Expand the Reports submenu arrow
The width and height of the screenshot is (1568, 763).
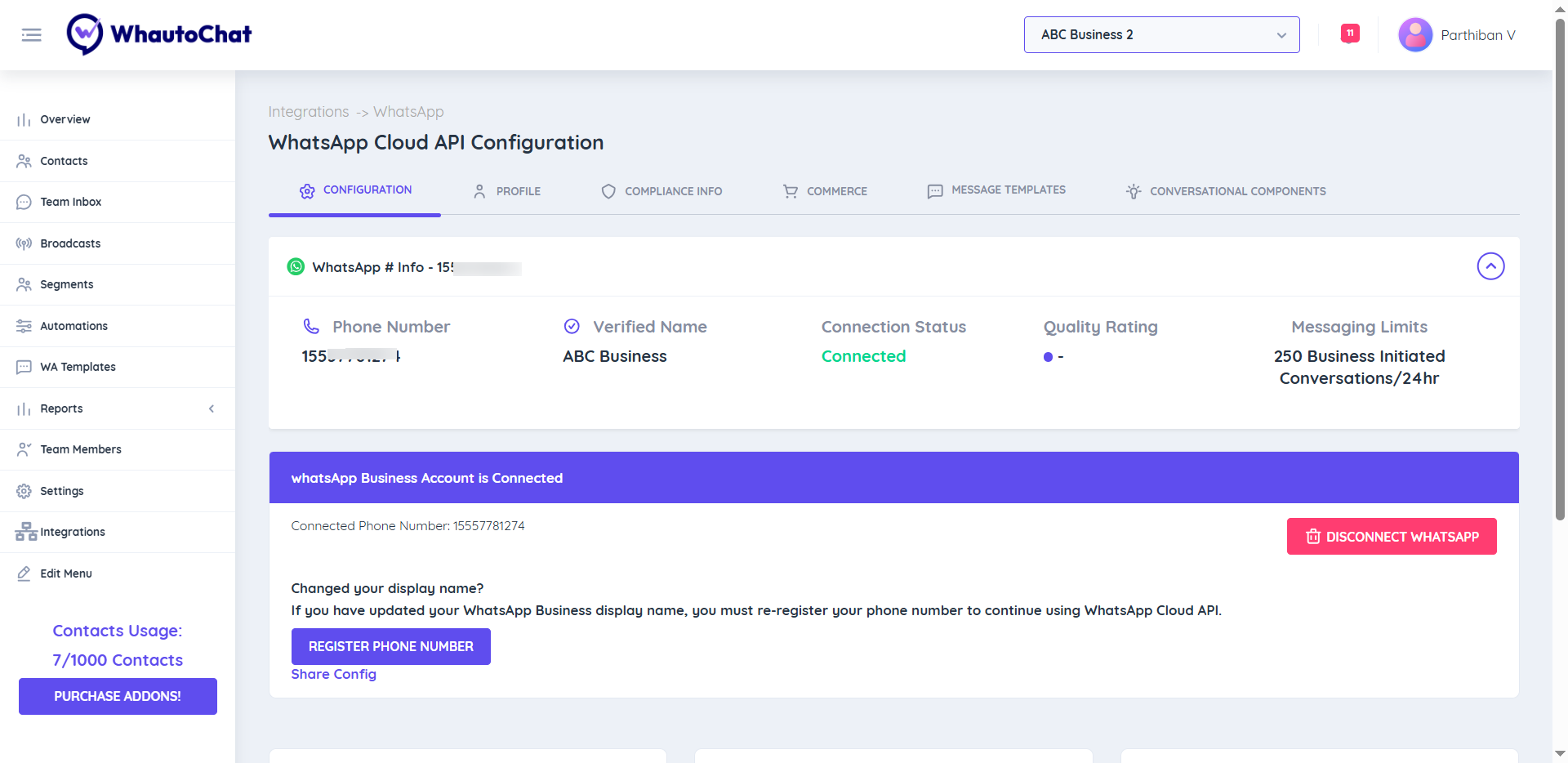[x=212, y=408]
